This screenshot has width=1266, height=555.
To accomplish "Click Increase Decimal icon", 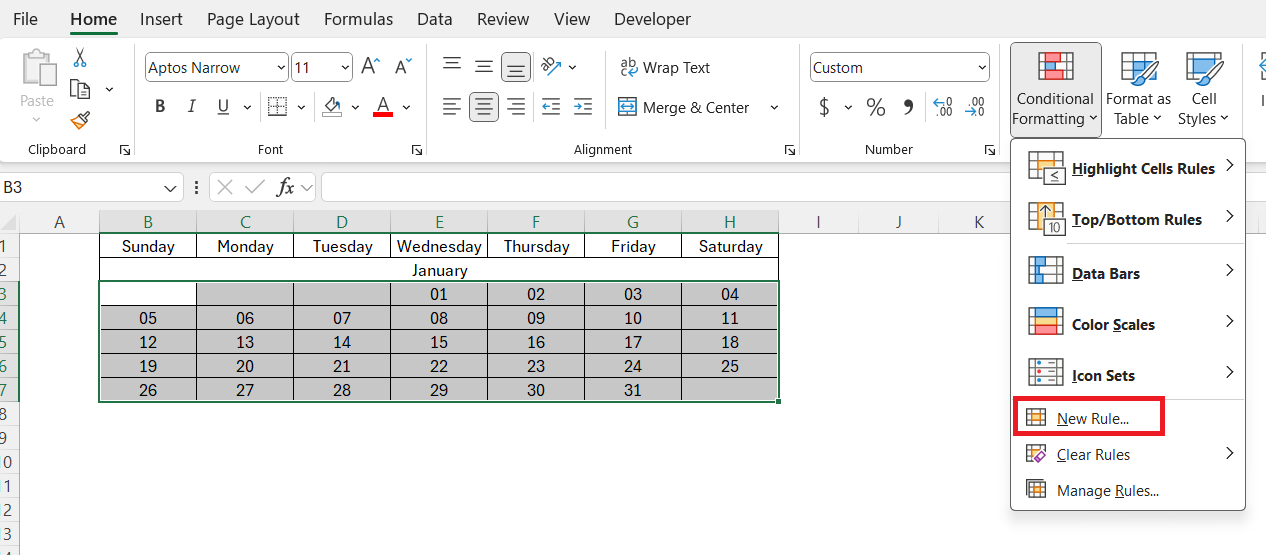I will pos(942,107).
